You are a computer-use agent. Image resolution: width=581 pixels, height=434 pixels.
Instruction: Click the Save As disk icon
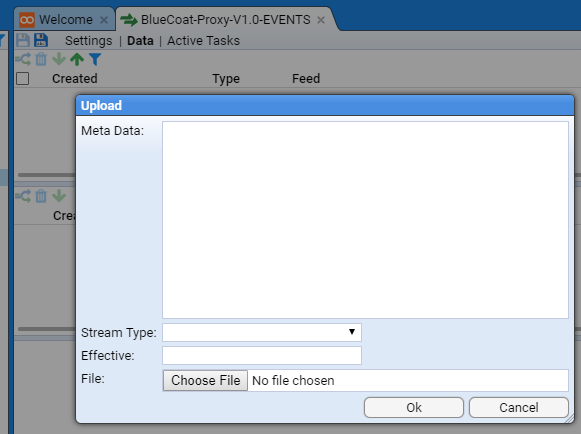click(41, 40)
